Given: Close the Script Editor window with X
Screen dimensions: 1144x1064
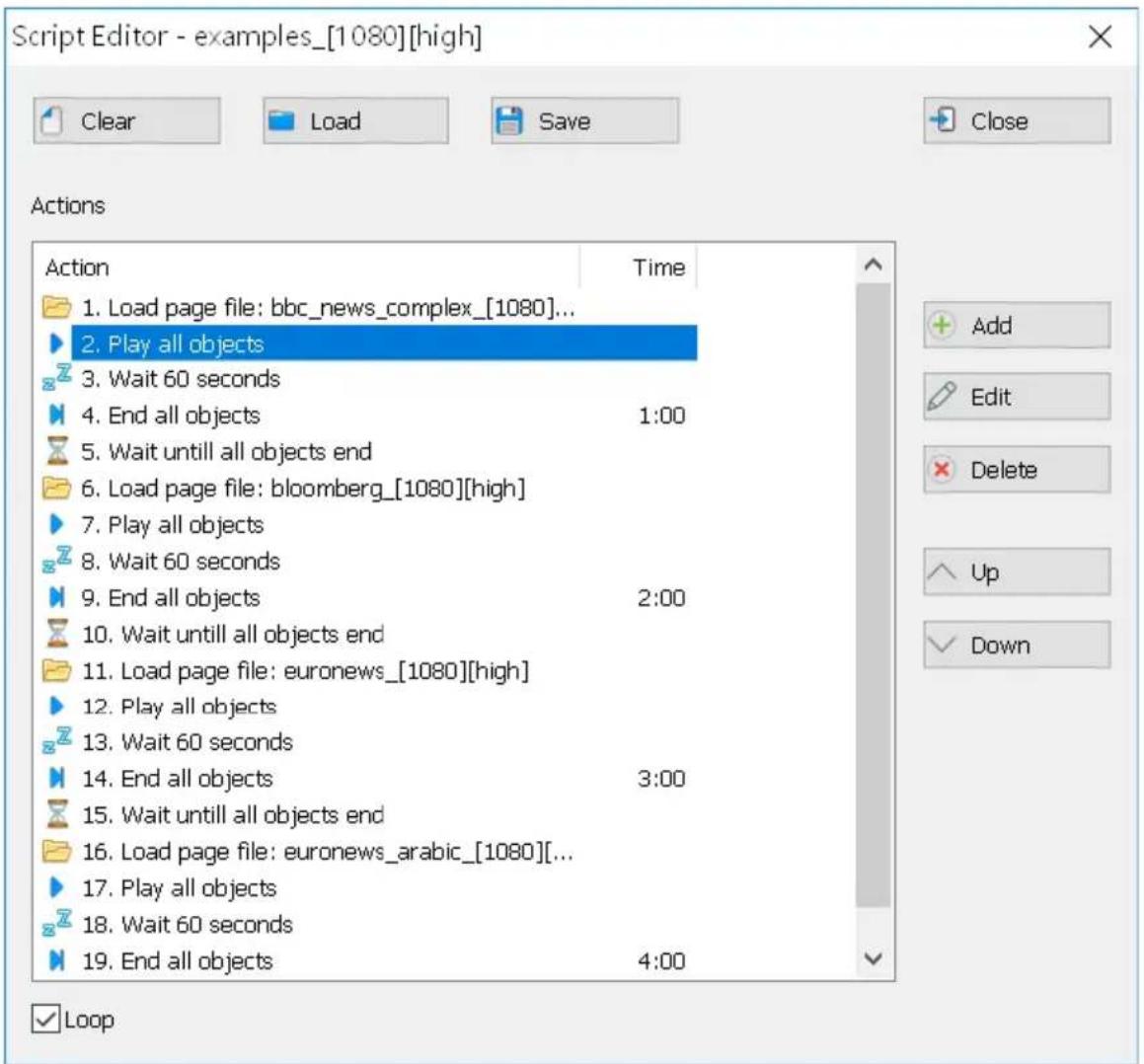Looking at the screenshot, I should tap(1100, 37).
